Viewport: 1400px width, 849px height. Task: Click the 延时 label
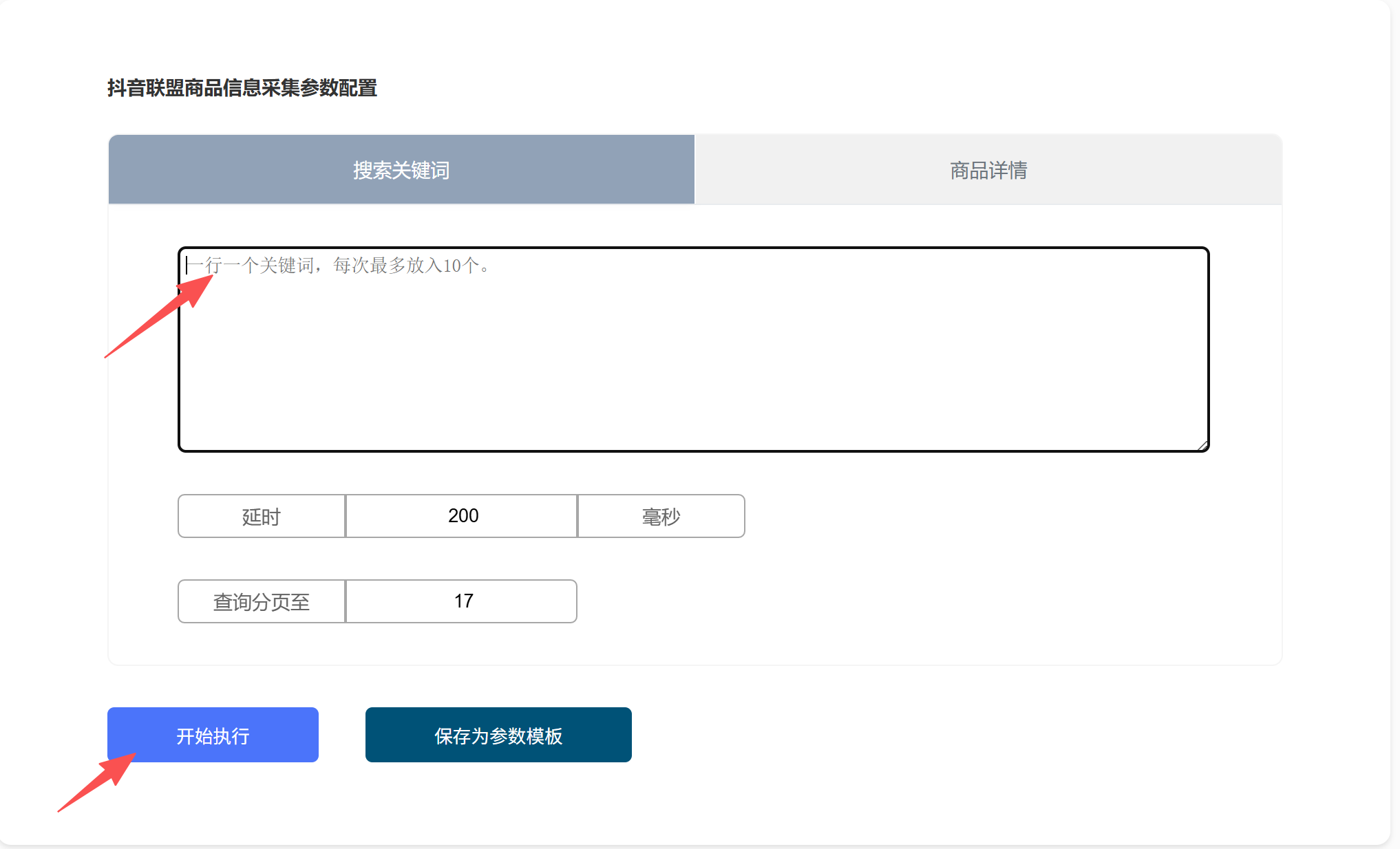(262, 516)
